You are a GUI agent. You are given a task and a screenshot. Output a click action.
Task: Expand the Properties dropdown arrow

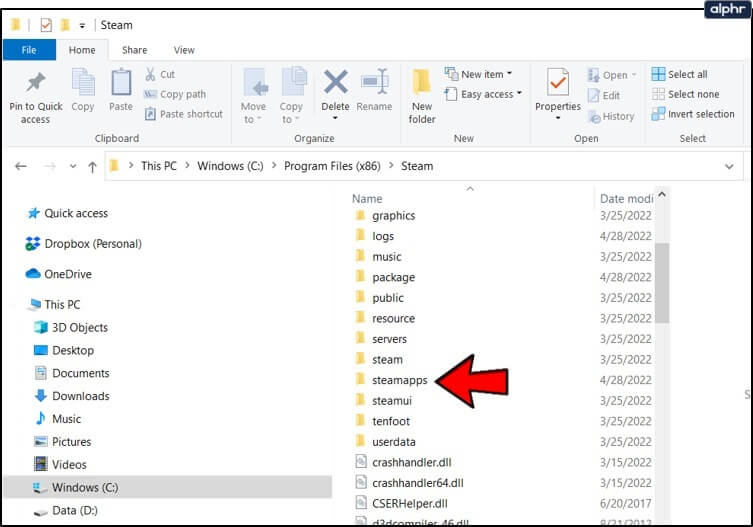558,118
